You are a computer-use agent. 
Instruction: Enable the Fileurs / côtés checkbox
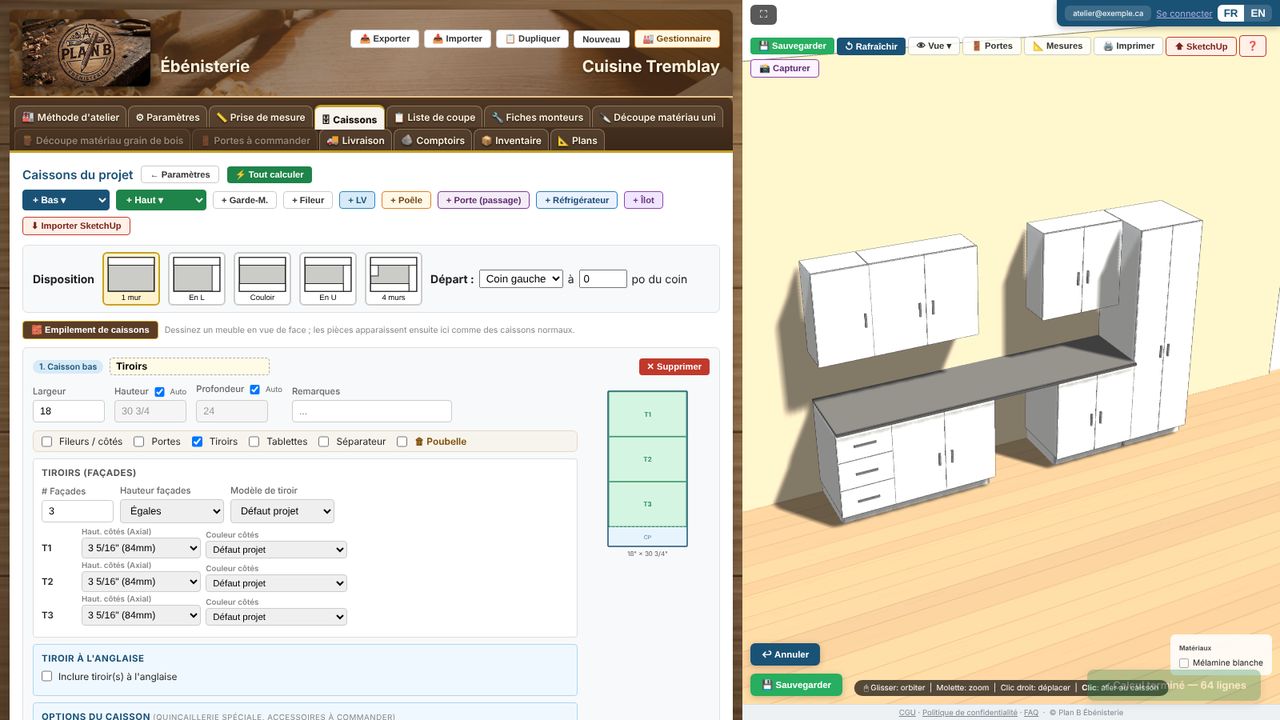point(47,441)
